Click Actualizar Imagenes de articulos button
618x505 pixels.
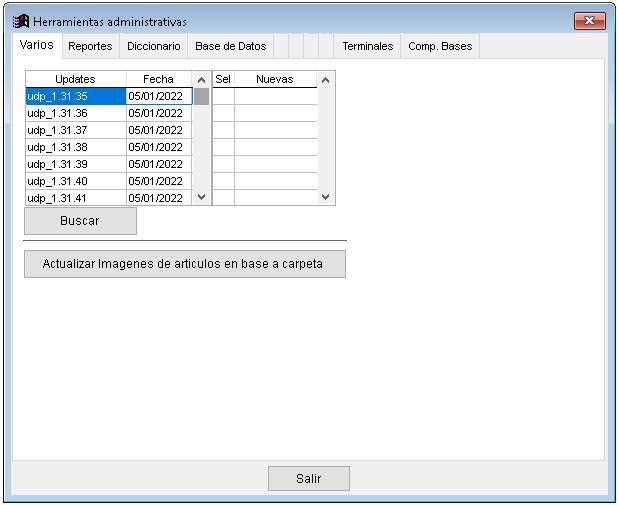point(184,264)
